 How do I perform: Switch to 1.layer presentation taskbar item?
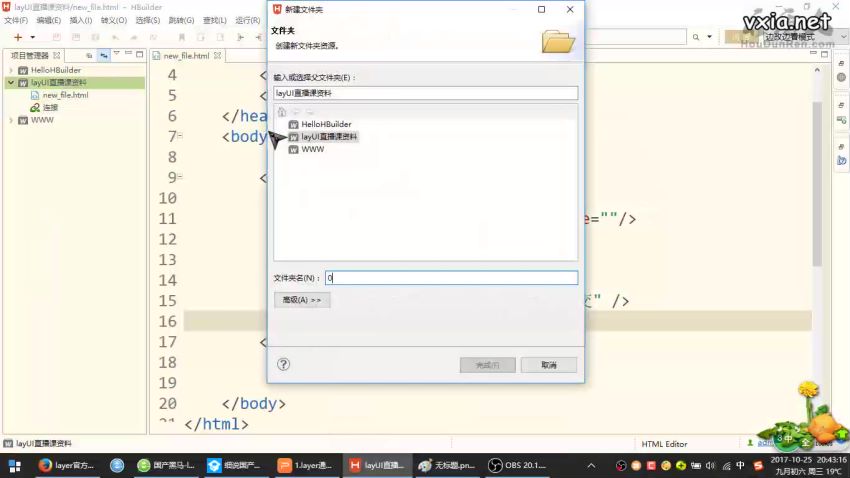(305, 466)
